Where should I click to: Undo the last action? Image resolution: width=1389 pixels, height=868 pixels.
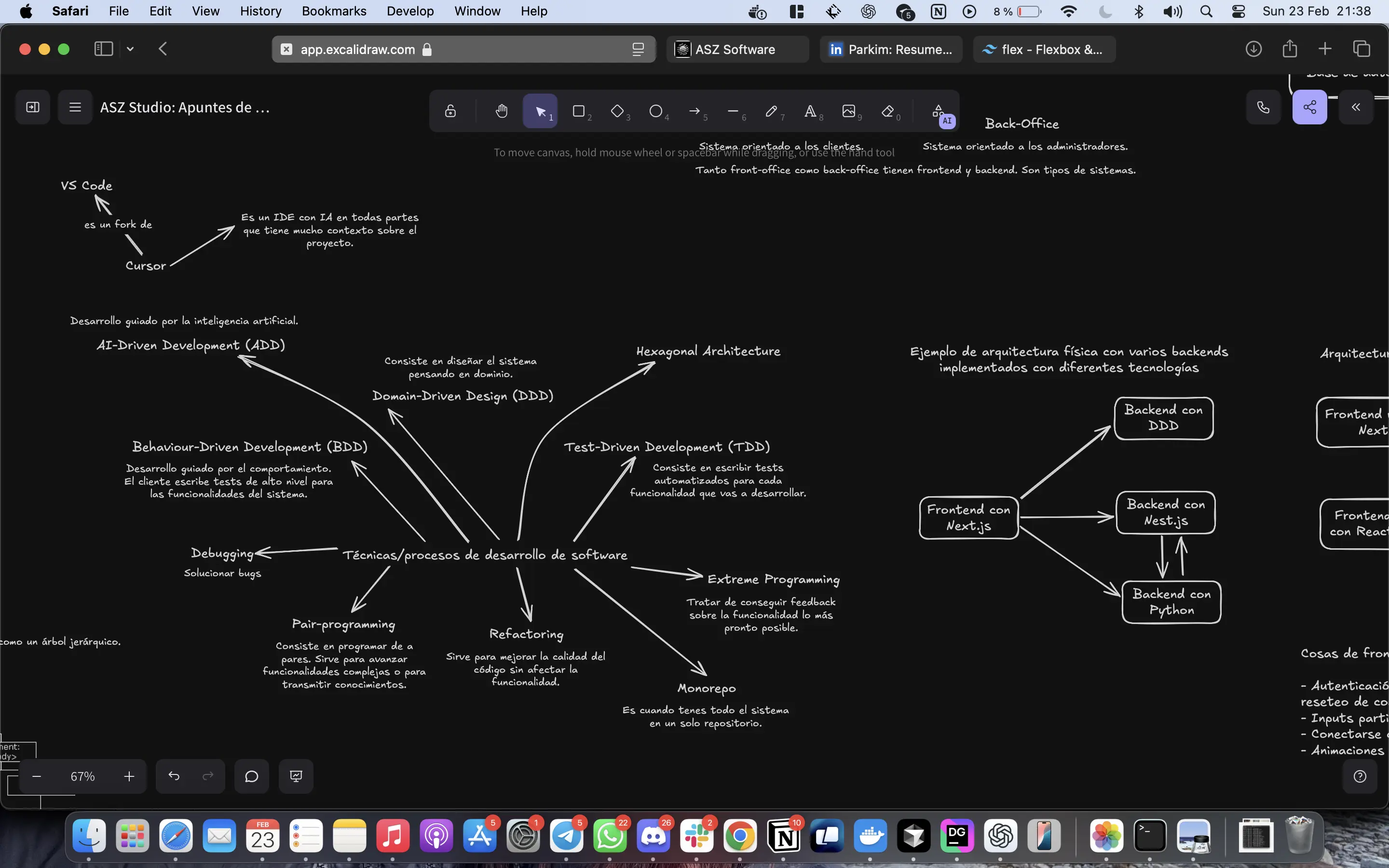pos(174,776)
